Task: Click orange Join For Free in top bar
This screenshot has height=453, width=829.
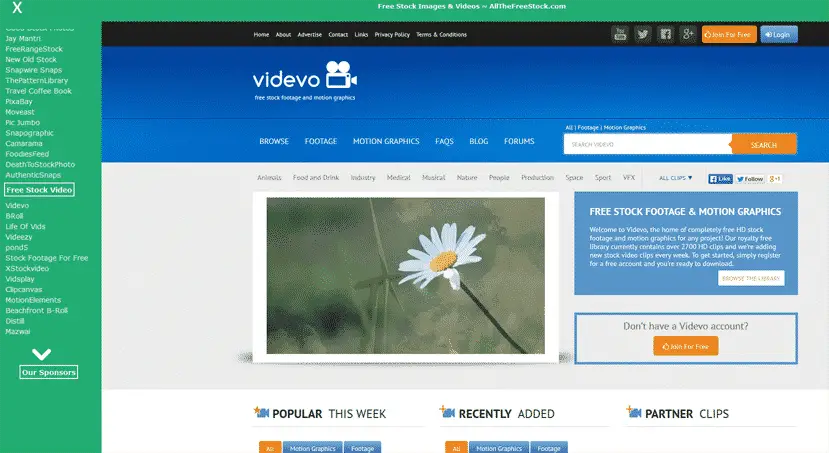Action: 729,34
